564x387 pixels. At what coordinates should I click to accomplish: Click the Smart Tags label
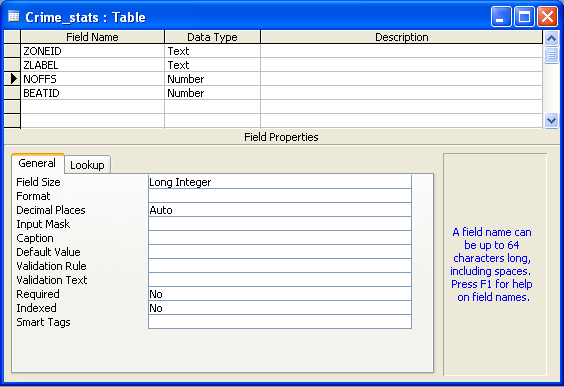[x=44, y=322]
